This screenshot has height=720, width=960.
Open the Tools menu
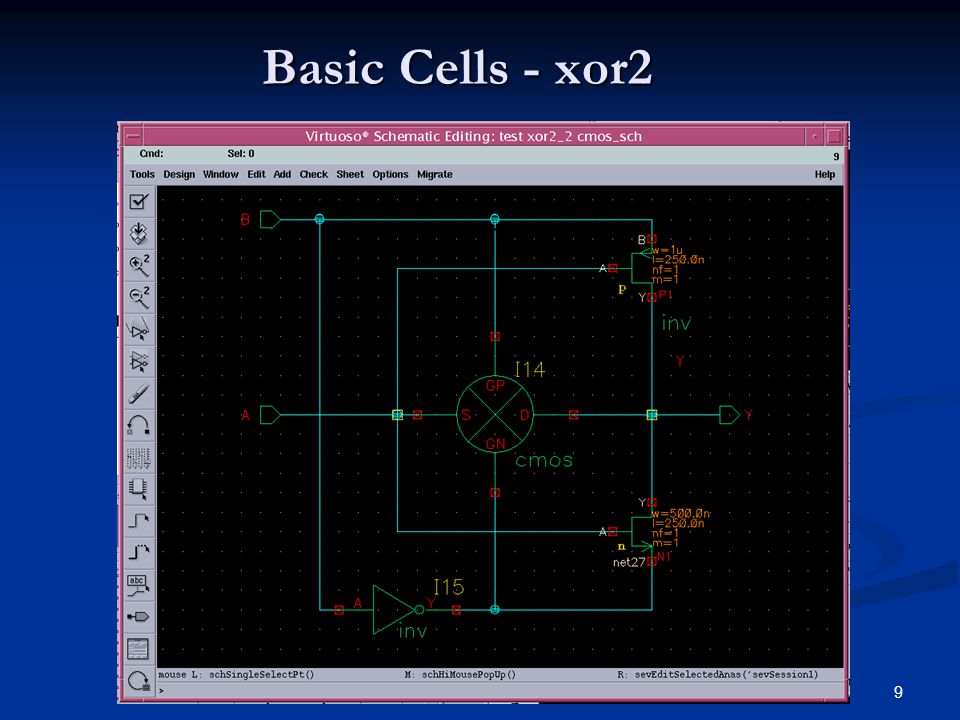point(142,174)
